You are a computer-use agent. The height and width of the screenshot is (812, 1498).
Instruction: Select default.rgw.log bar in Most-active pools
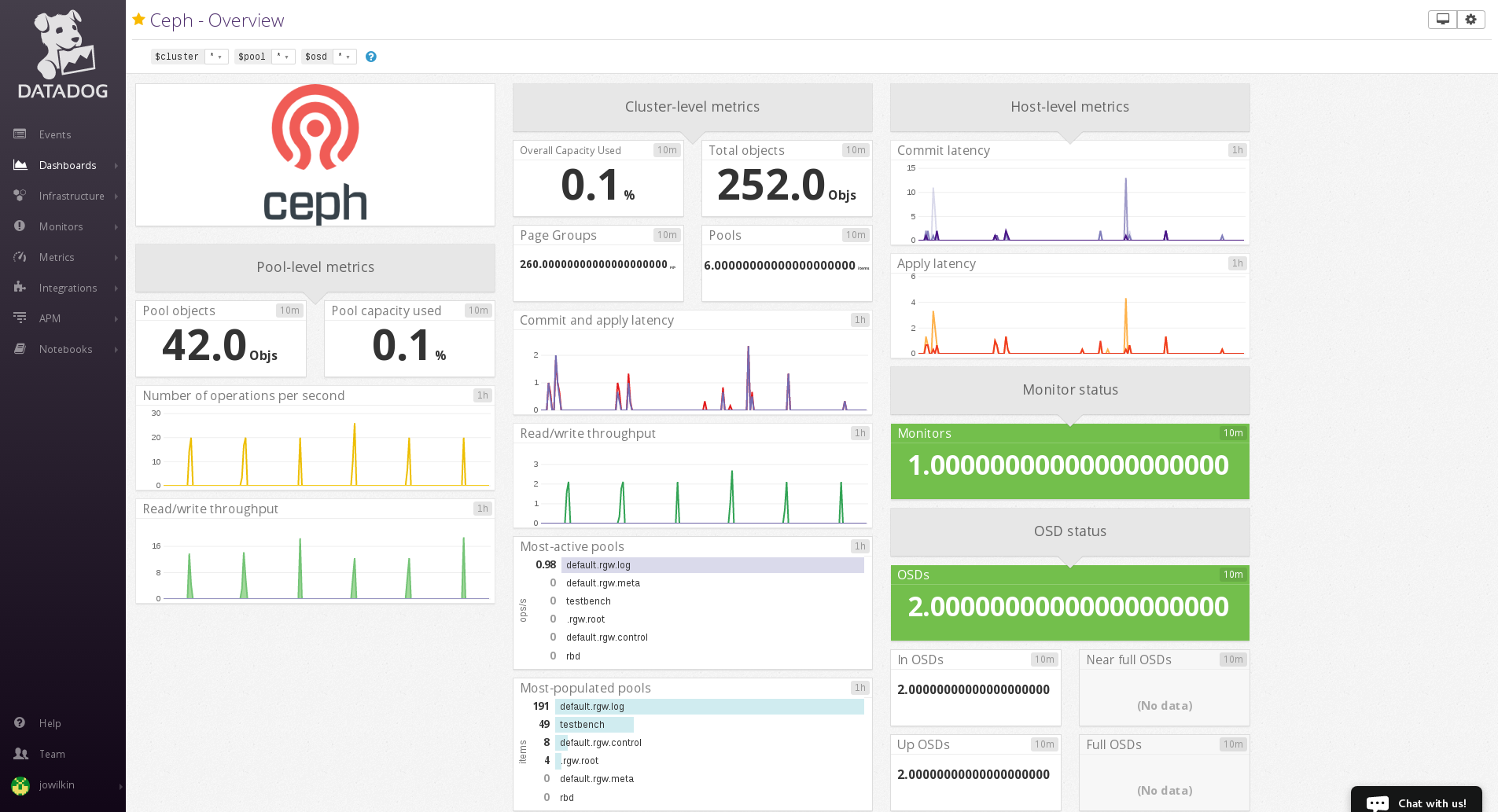coord(712,565)
